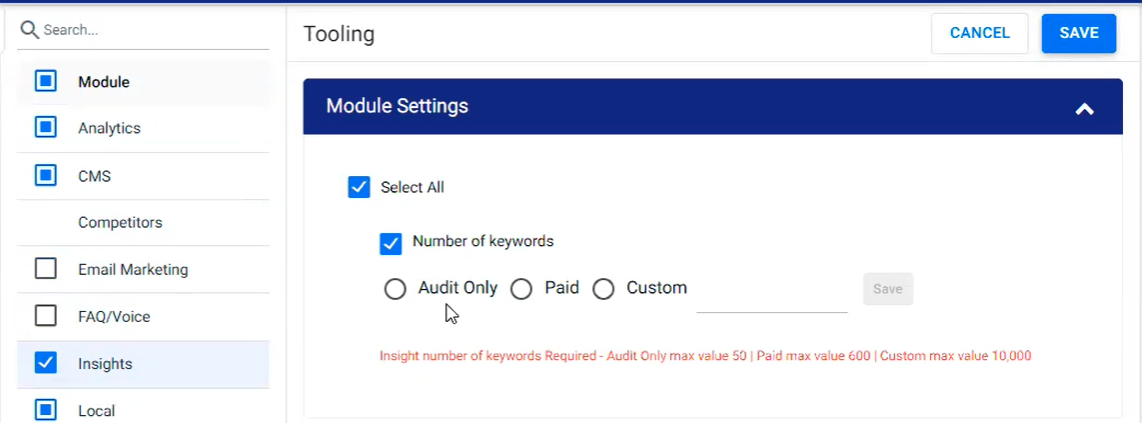The image size is (1142, 423).
Task: Uncheck the Select All checkbox
Action: pos(359,187)
